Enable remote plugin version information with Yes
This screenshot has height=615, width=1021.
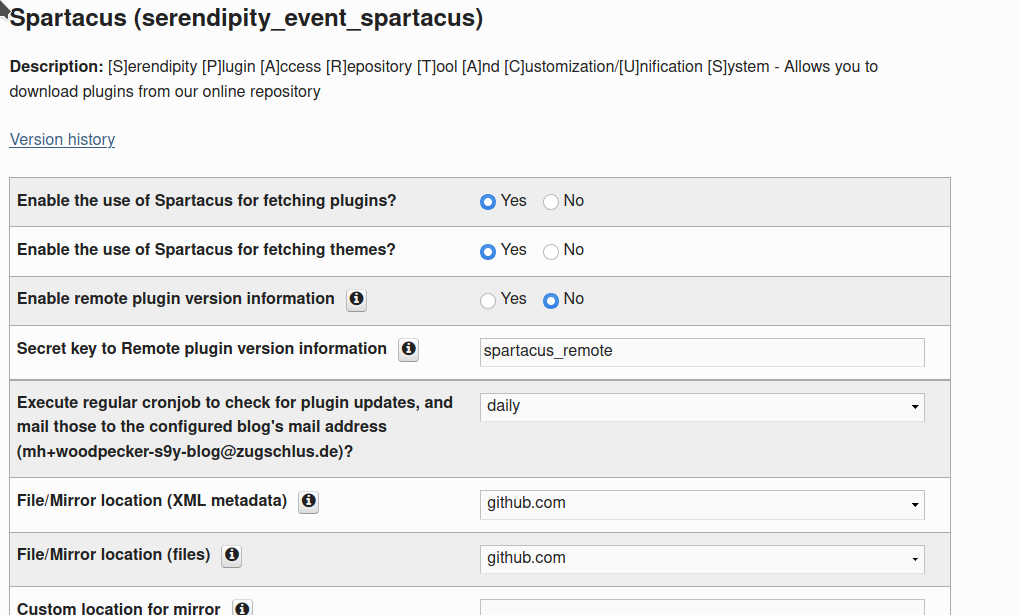(x=488, y=300)
